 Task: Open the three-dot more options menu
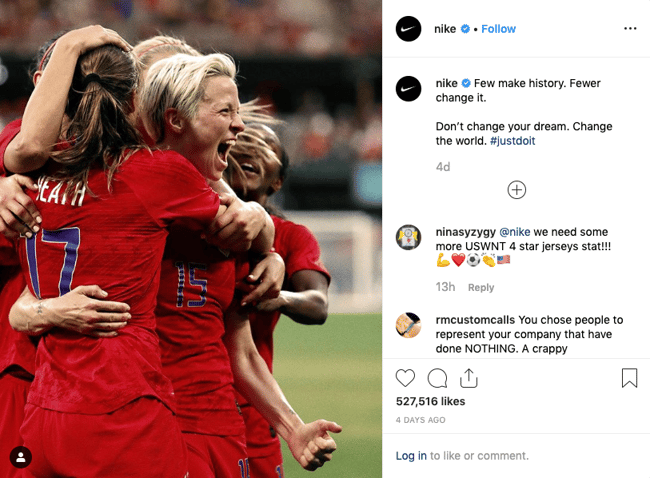point(630,29)
